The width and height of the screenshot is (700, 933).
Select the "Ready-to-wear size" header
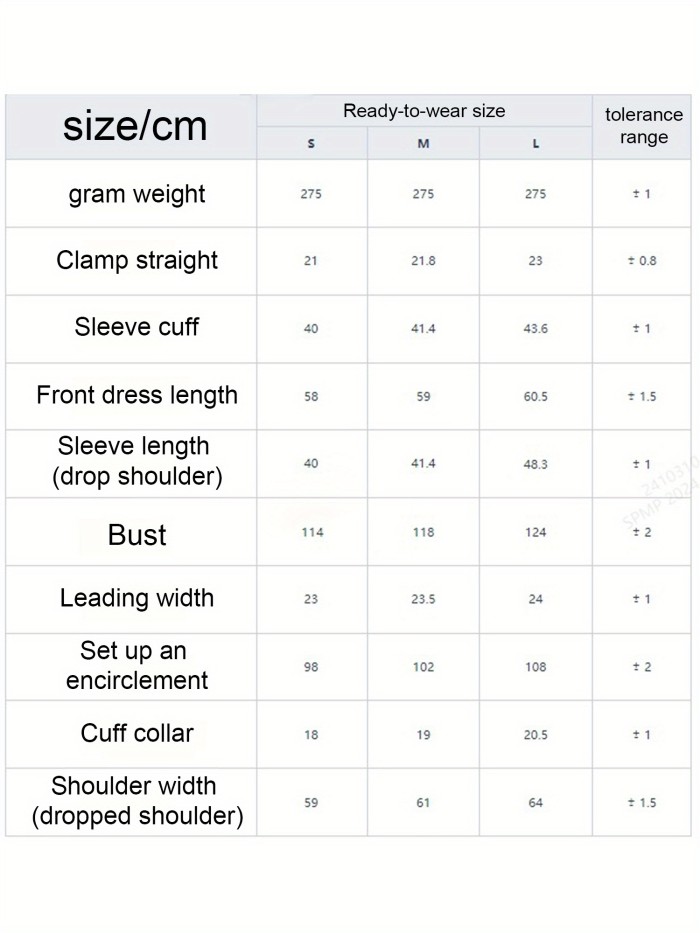pos(424,111)
